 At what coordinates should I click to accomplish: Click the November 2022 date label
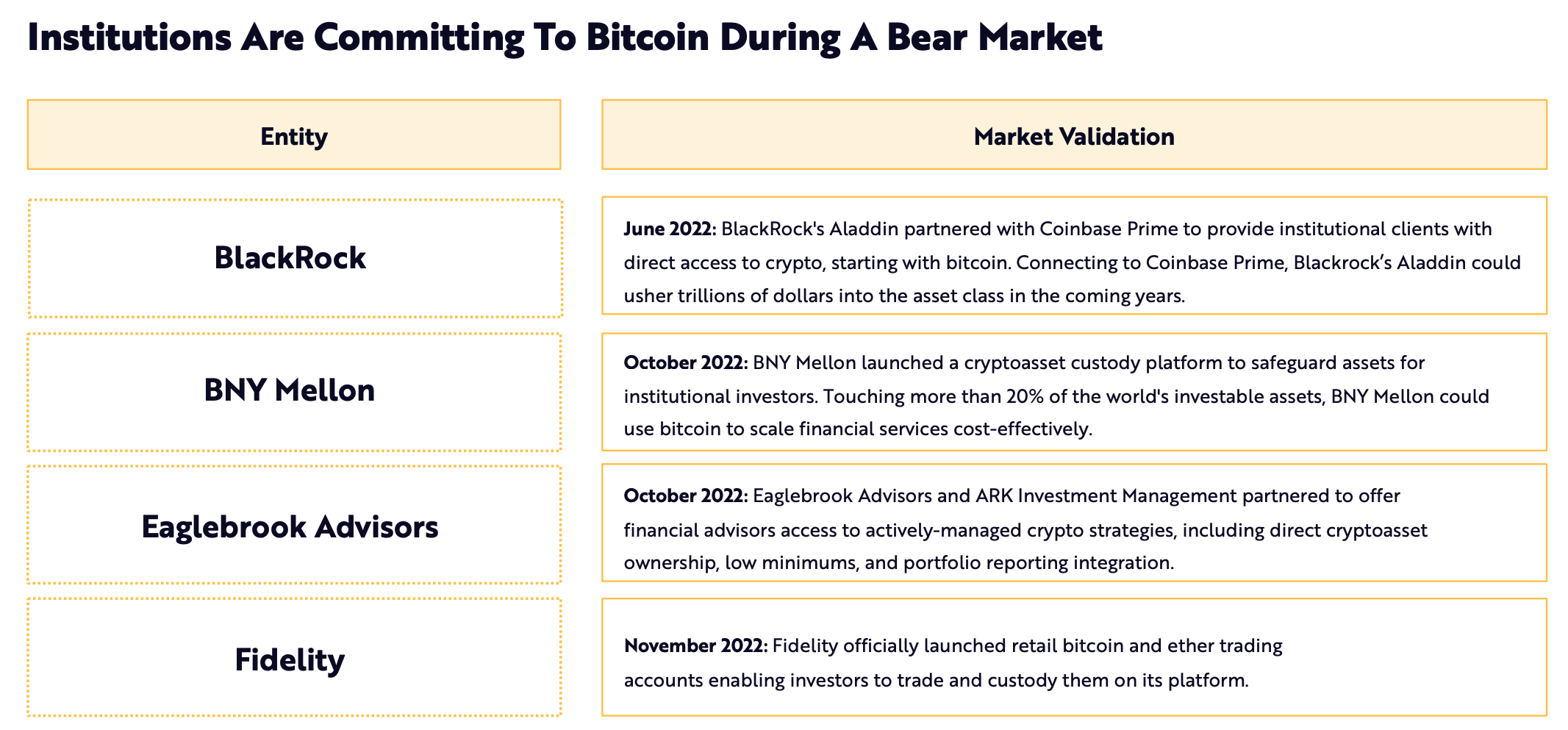(x=695, y=646)
